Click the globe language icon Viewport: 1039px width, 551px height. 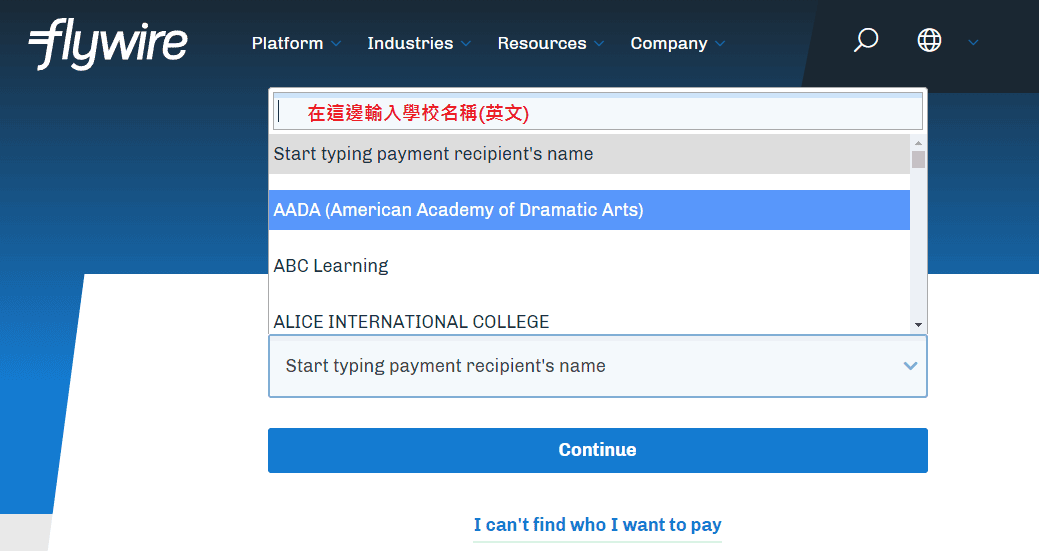pyautogui.click(x=929, y=41)
